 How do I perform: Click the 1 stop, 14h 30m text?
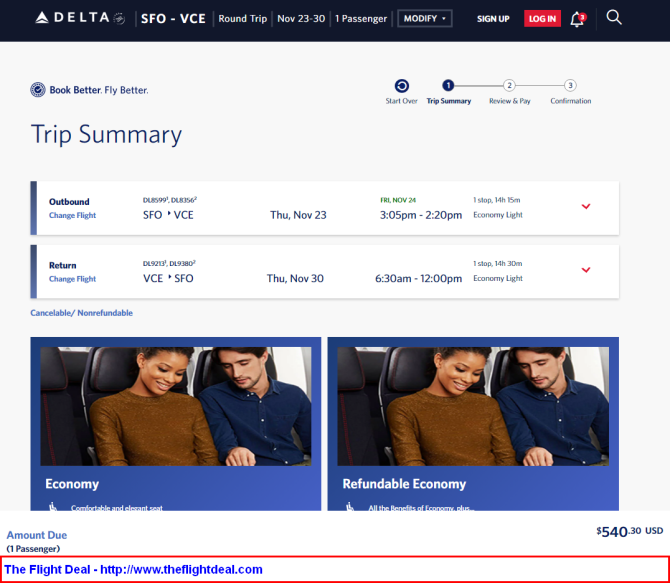point(497,263)
